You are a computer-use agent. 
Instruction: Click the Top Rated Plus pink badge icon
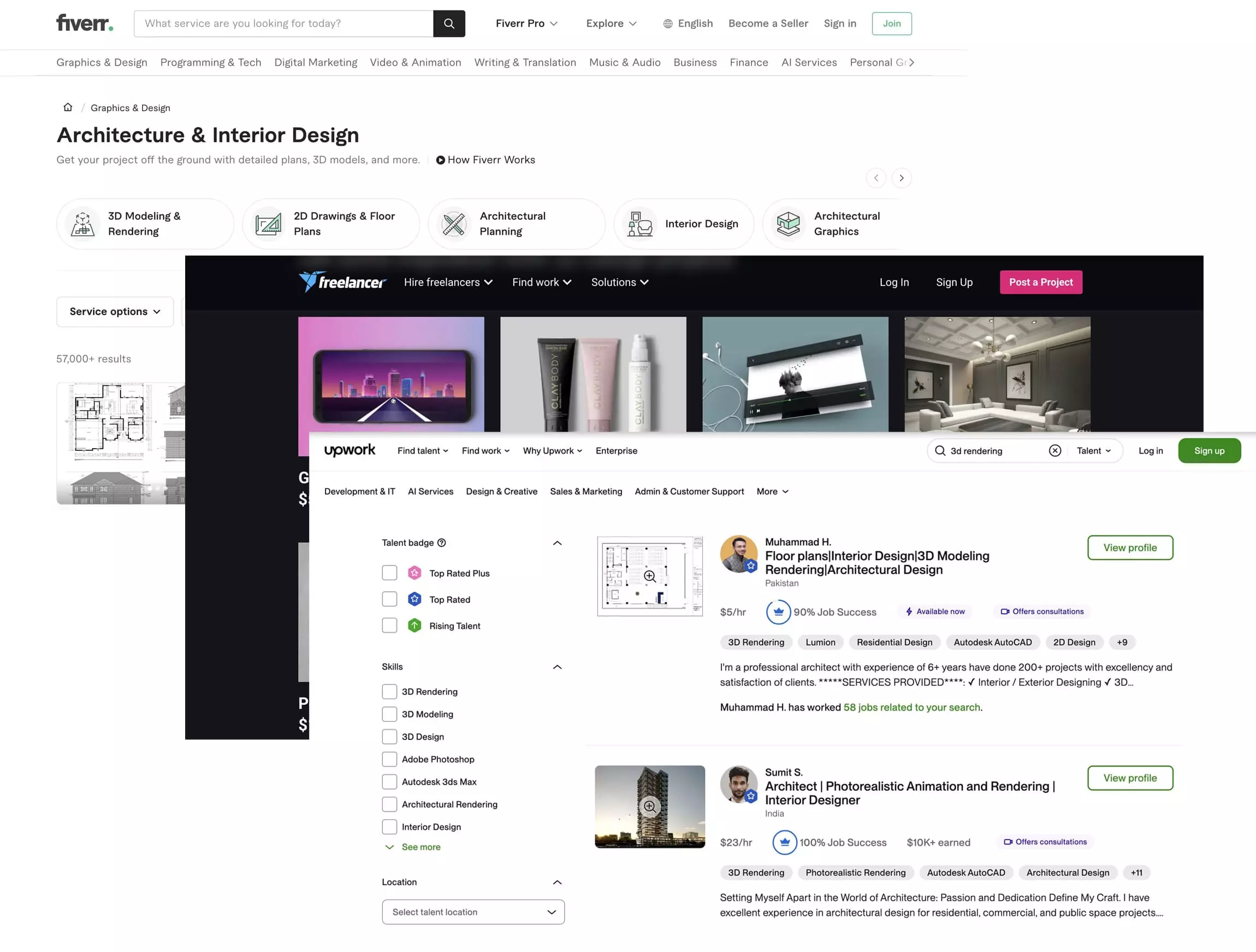(414, 573)
